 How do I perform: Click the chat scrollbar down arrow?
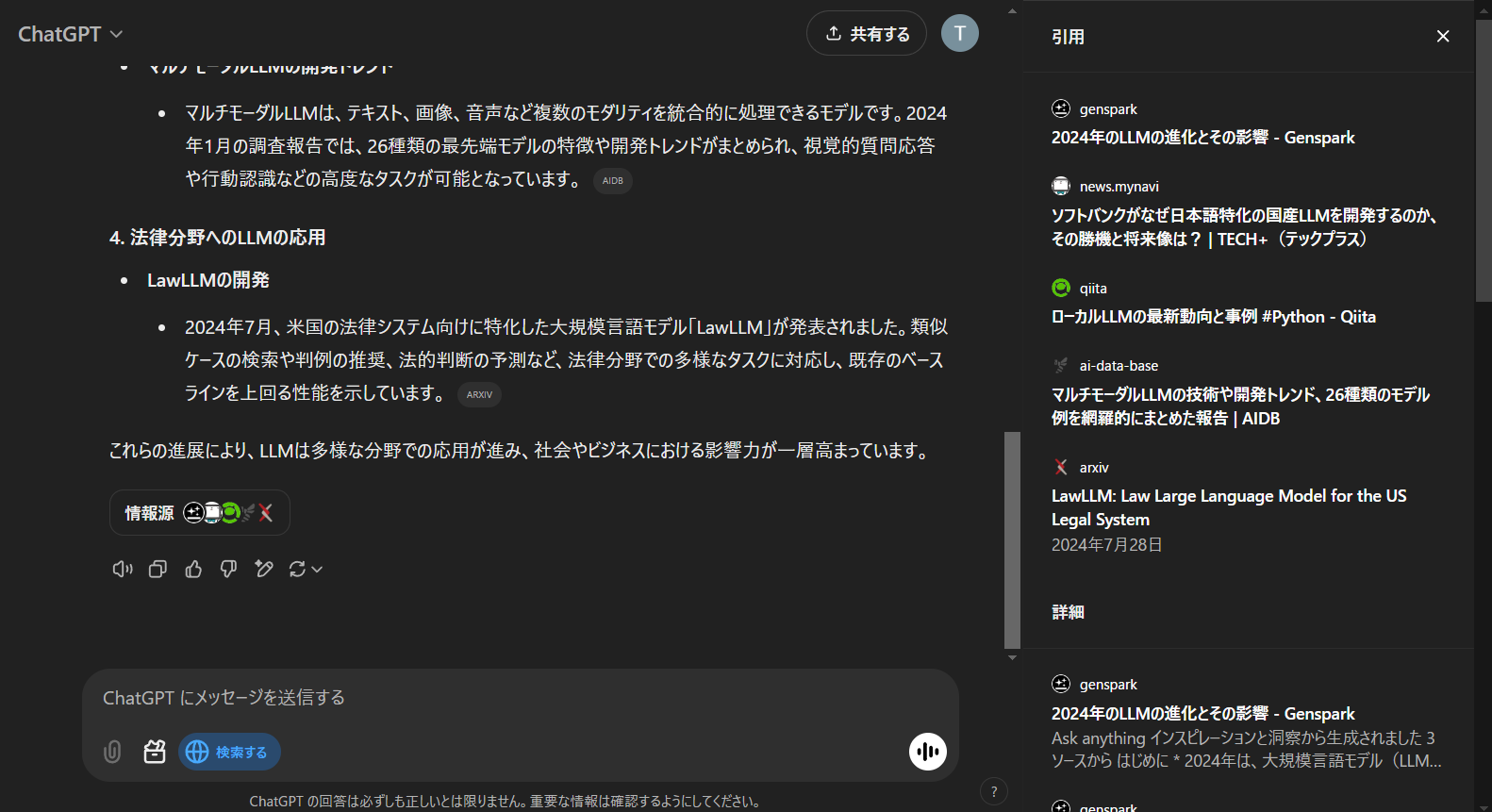click(x=1012, y=657)
